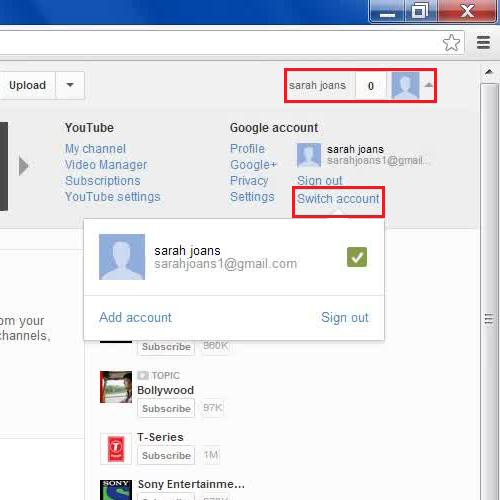This screenshot has width=500, height=500.
Task: Click the scrollbar up arrow
Action: click(489, 72)
